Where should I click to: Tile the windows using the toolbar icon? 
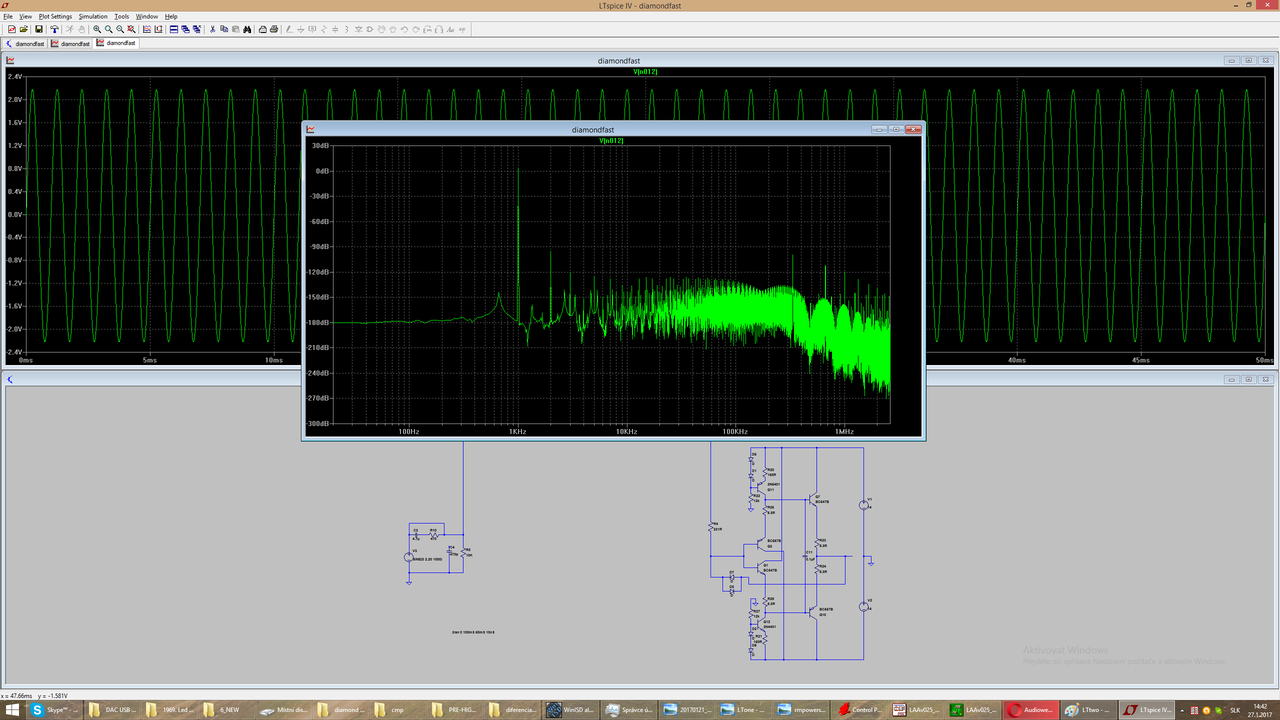pos(174,30)
